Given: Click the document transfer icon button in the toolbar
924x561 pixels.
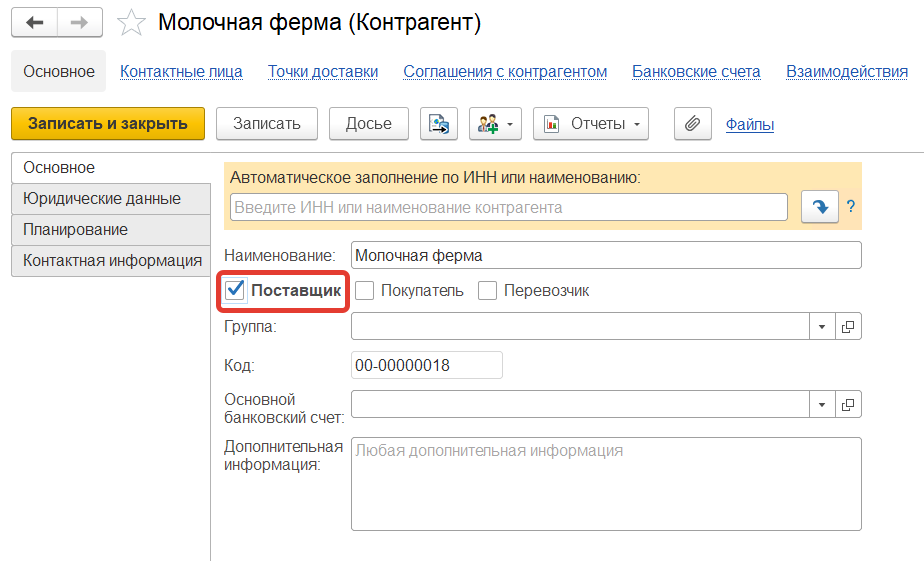Looking at the screenshot, I should (439, 124).
